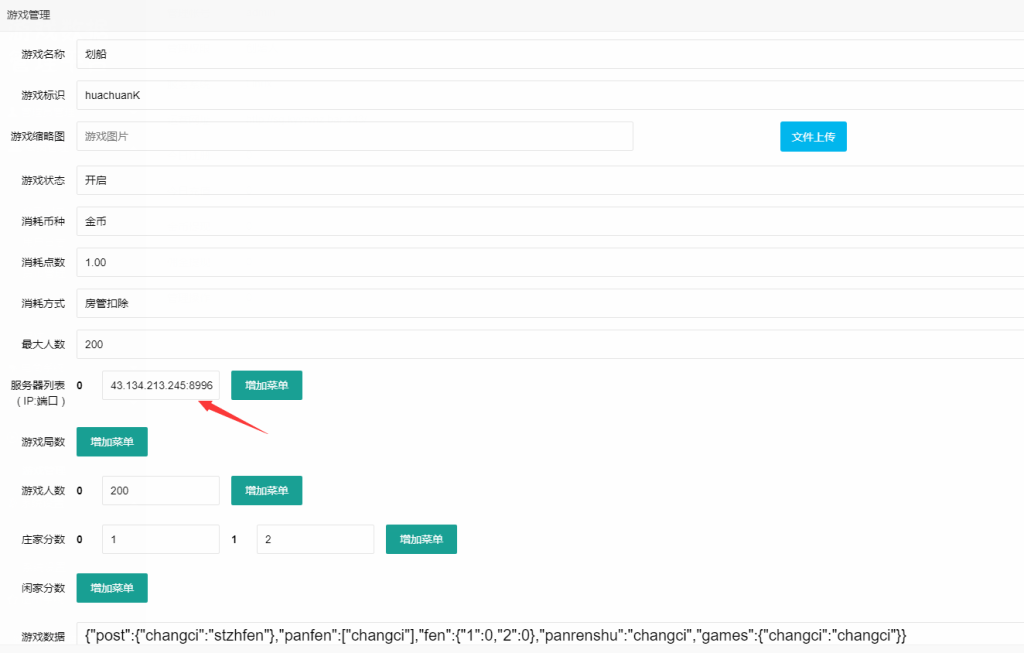Click the 消耗点数 field showing 1.00
The width and height of the screenshot is (1024, 653).
[x=548, y=262]
